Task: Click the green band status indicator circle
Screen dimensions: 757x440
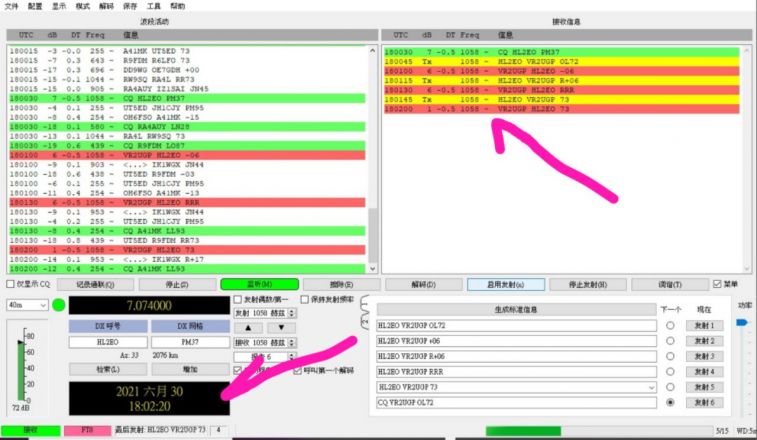Action: (58, 305)
